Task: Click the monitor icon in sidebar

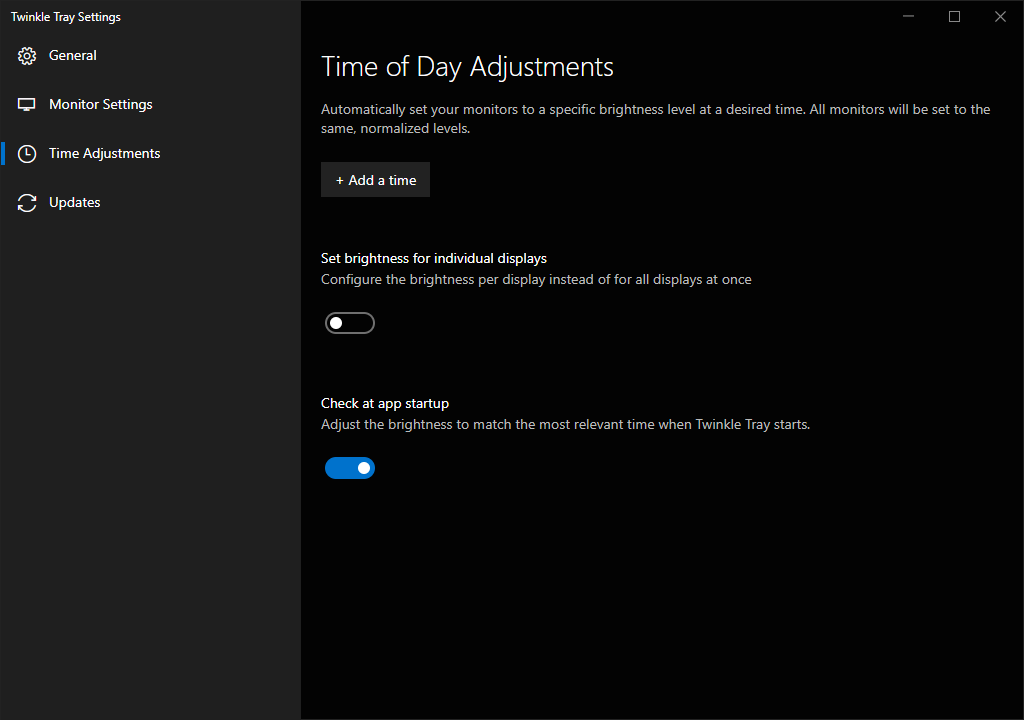Action: pos(27,105)
